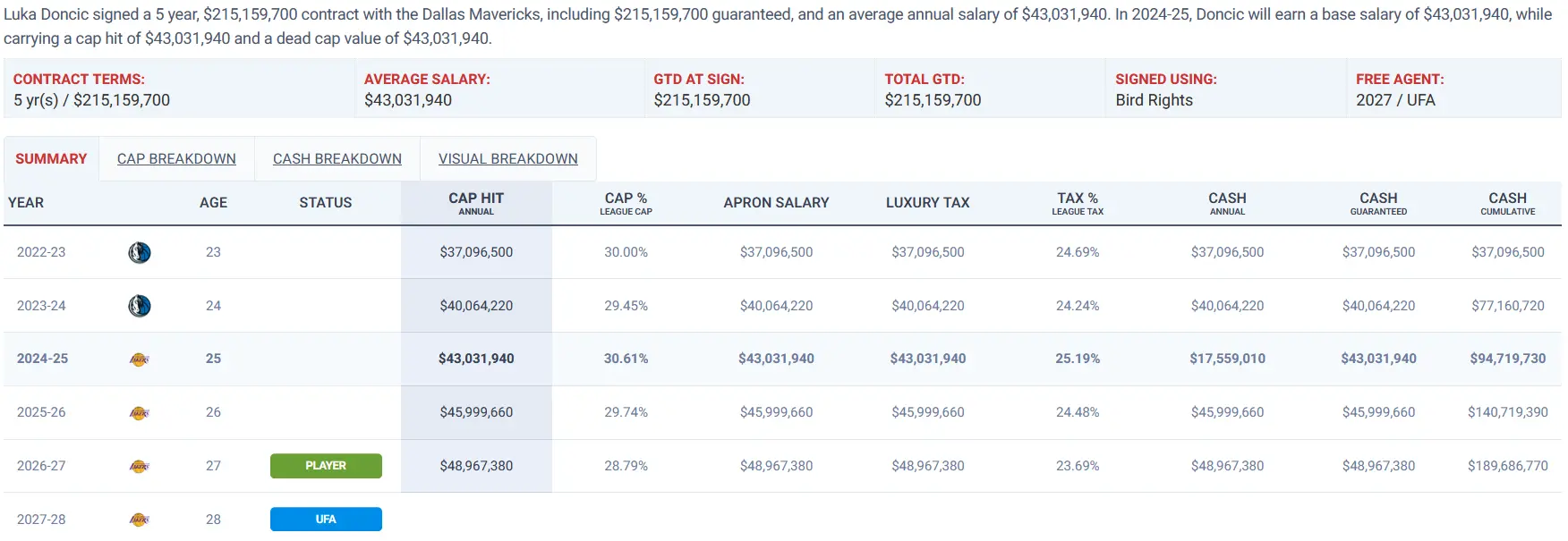This screenshot has height=541, width=1568.
Task: Click the Bird Rights signing value
Action: point(1154,100)
